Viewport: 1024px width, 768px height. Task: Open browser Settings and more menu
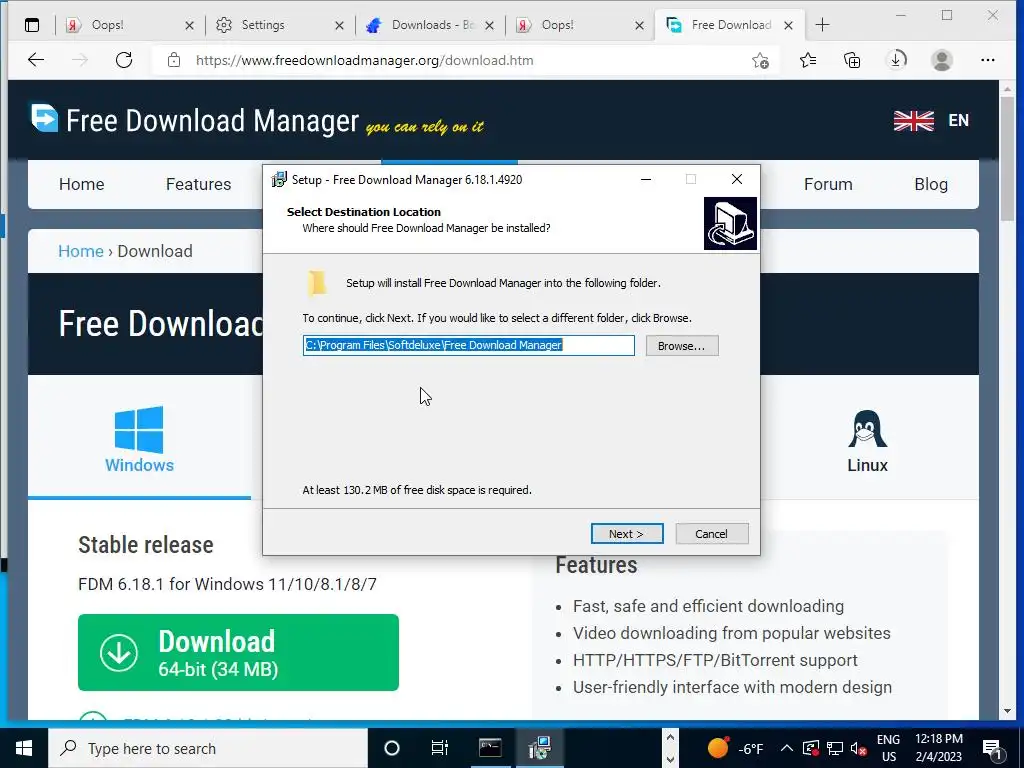[987, 60]
